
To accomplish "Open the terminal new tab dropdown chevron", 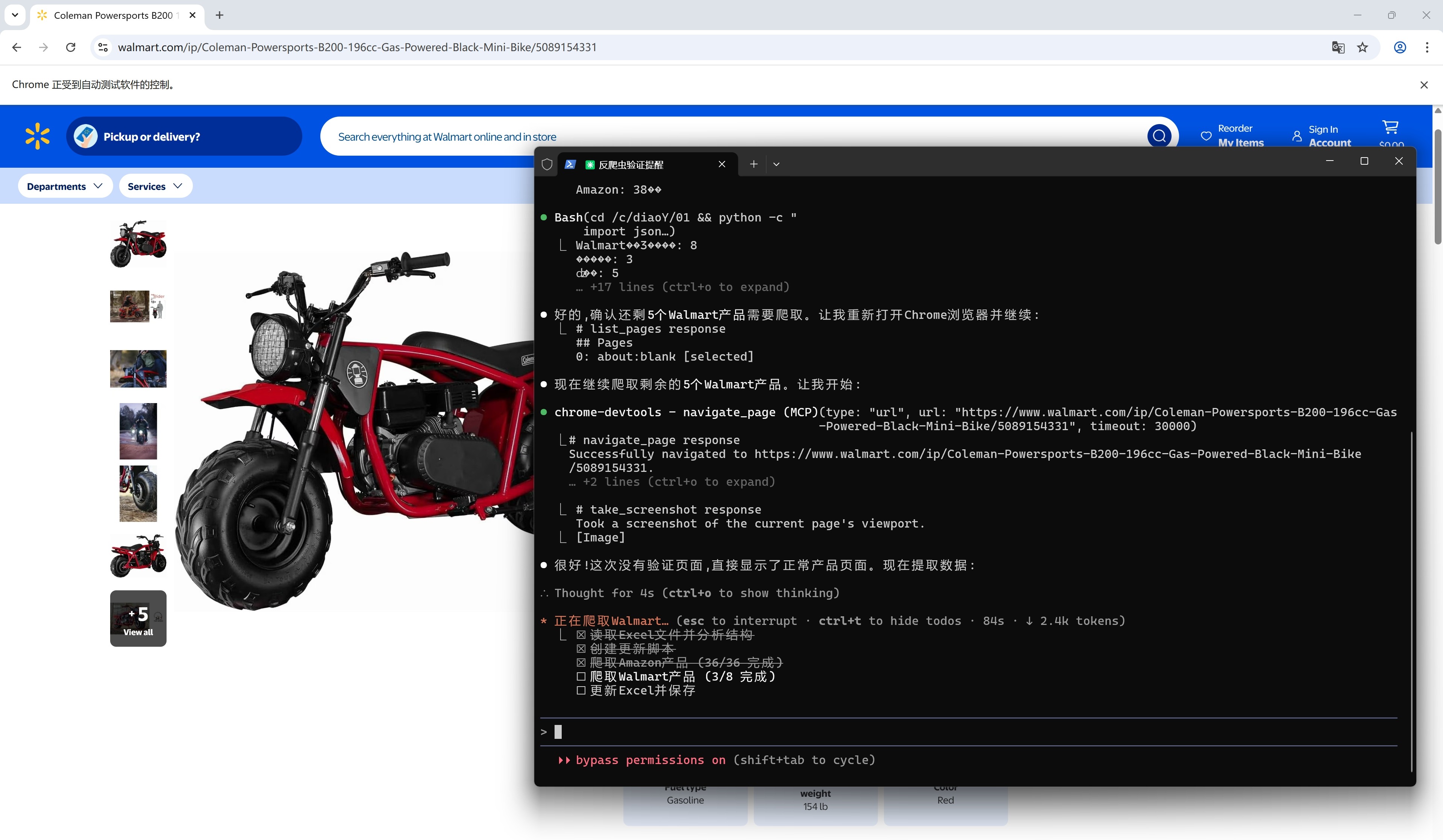I will click(x=776, y=164).
